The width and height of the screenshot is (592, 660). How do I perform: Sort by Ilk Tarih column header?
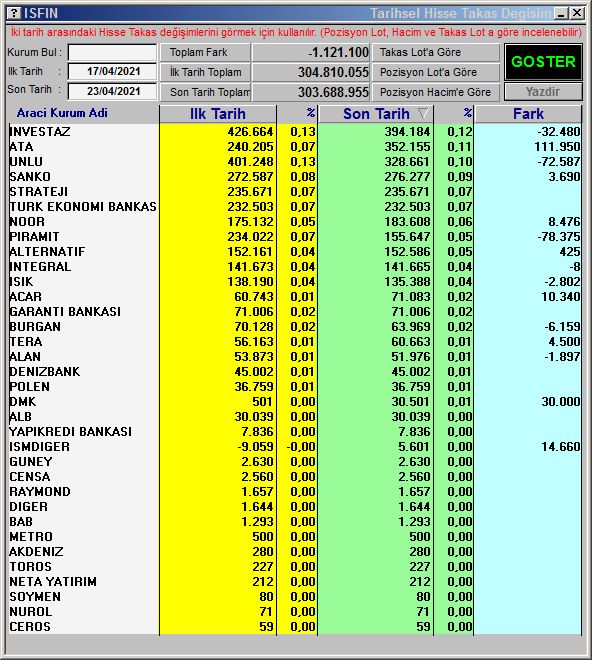(218, 114)
